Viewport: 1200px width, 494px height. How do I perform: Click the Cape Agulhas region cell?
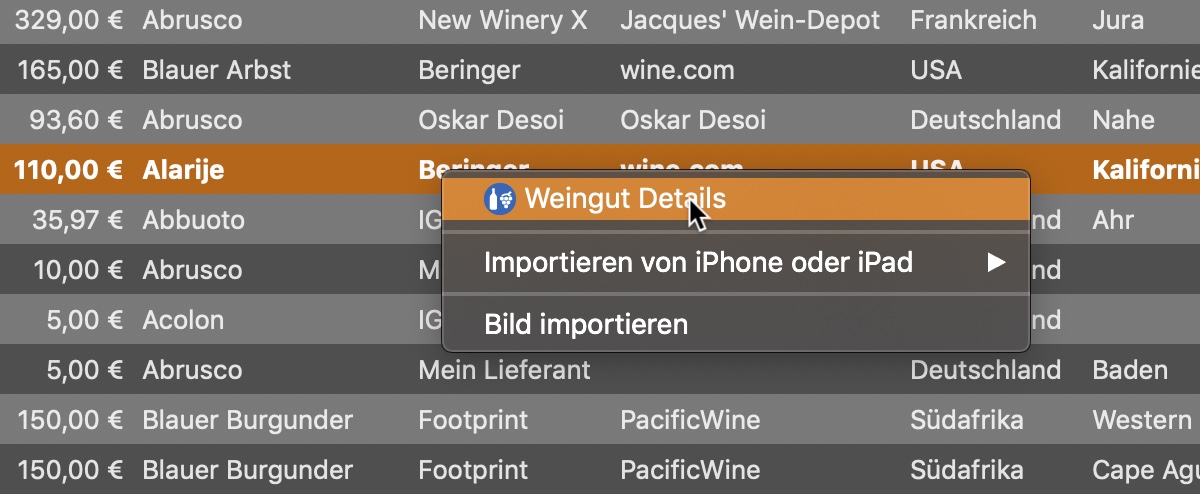[1146, 470]
